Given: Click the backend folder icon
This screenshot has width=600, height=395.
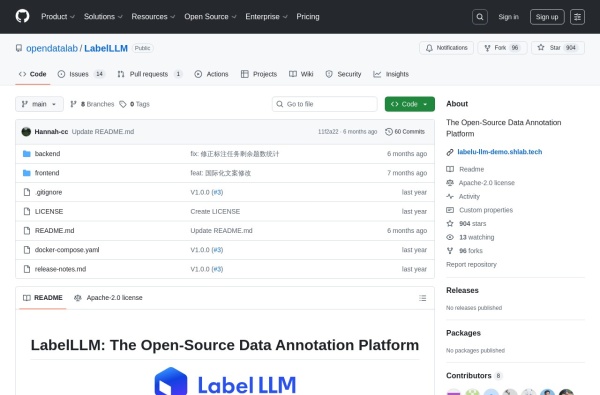Looking at the screenshot, I should pos(27,154).
